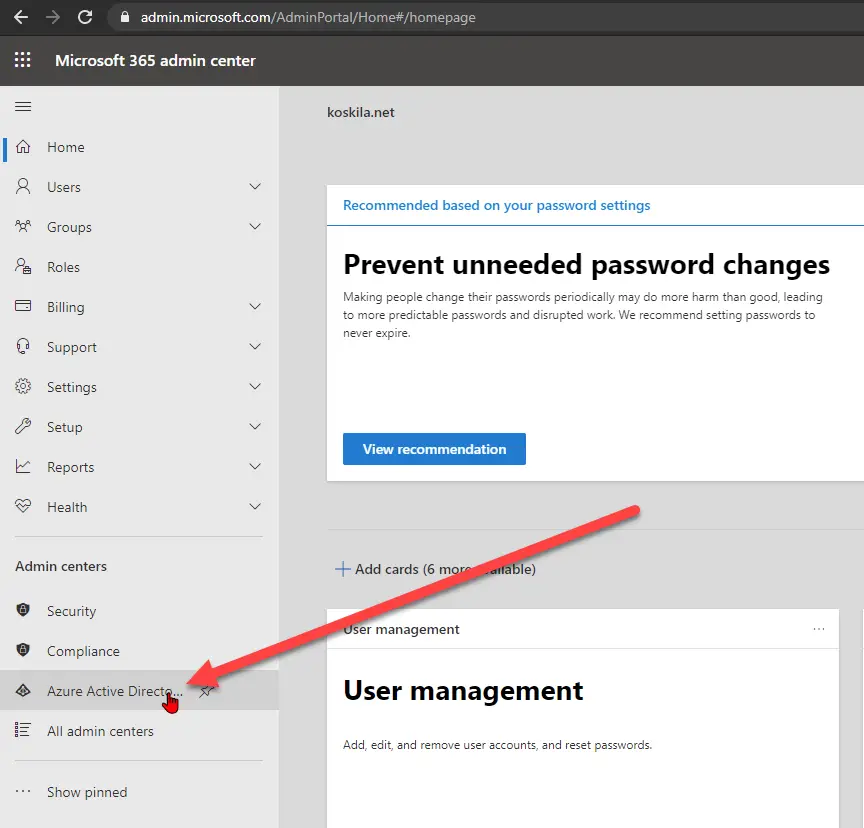Select Health in the navigation menu
The width and height of the screenshot is (864, 828).
67,507
